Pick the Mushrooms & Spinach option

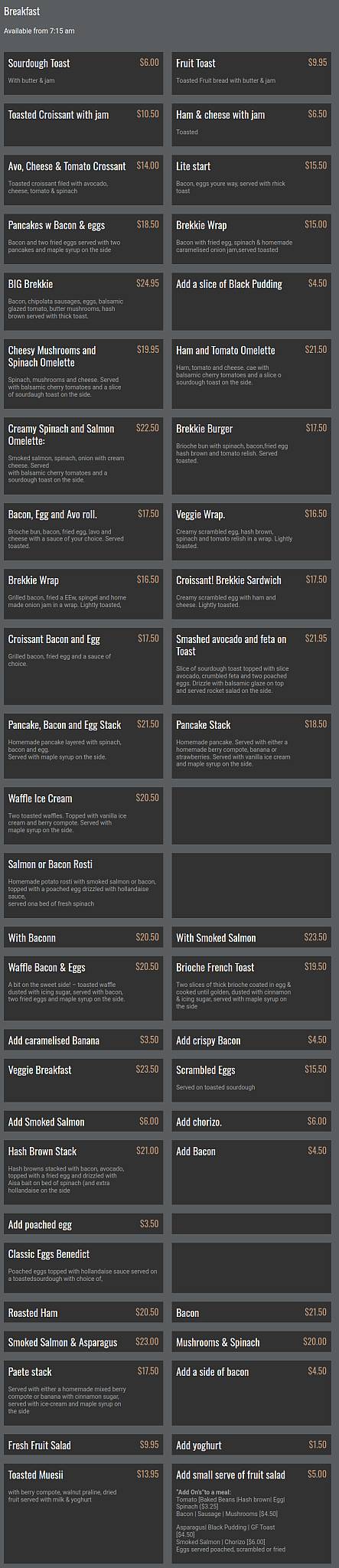tap(252, 1342)
